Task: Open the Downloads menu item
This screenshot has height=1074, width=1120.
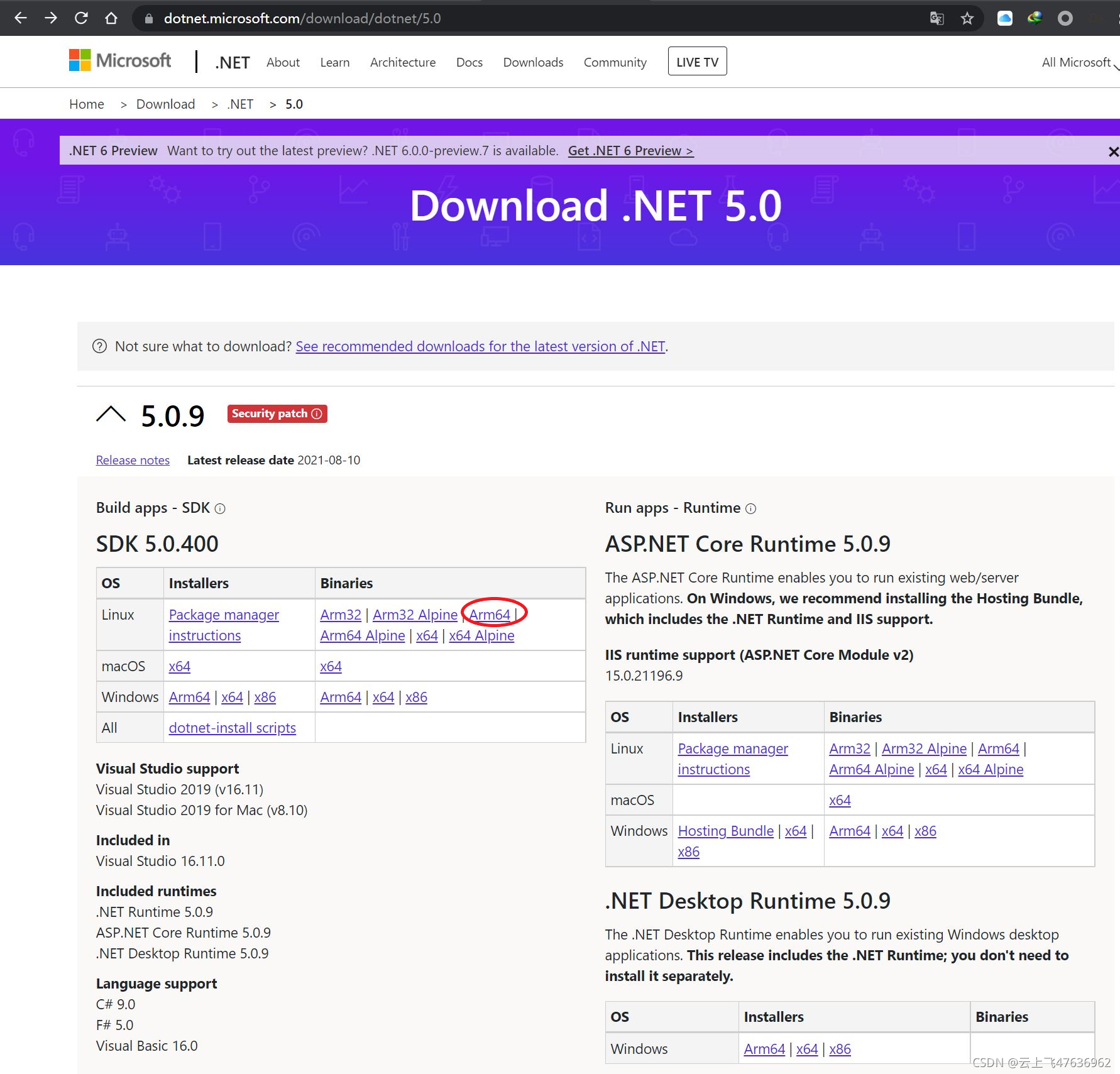Action: click(533, 62)
